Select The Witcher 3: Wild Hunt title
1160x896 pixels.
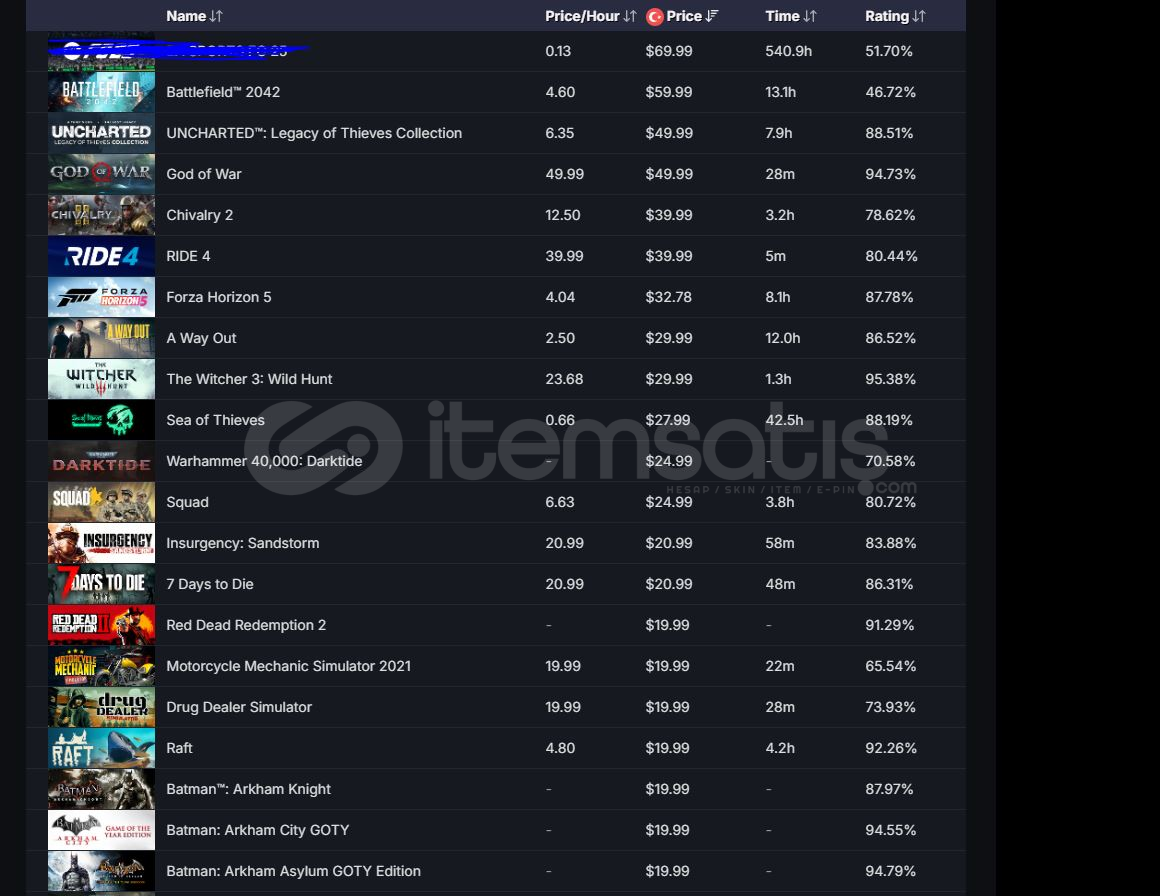249,379
